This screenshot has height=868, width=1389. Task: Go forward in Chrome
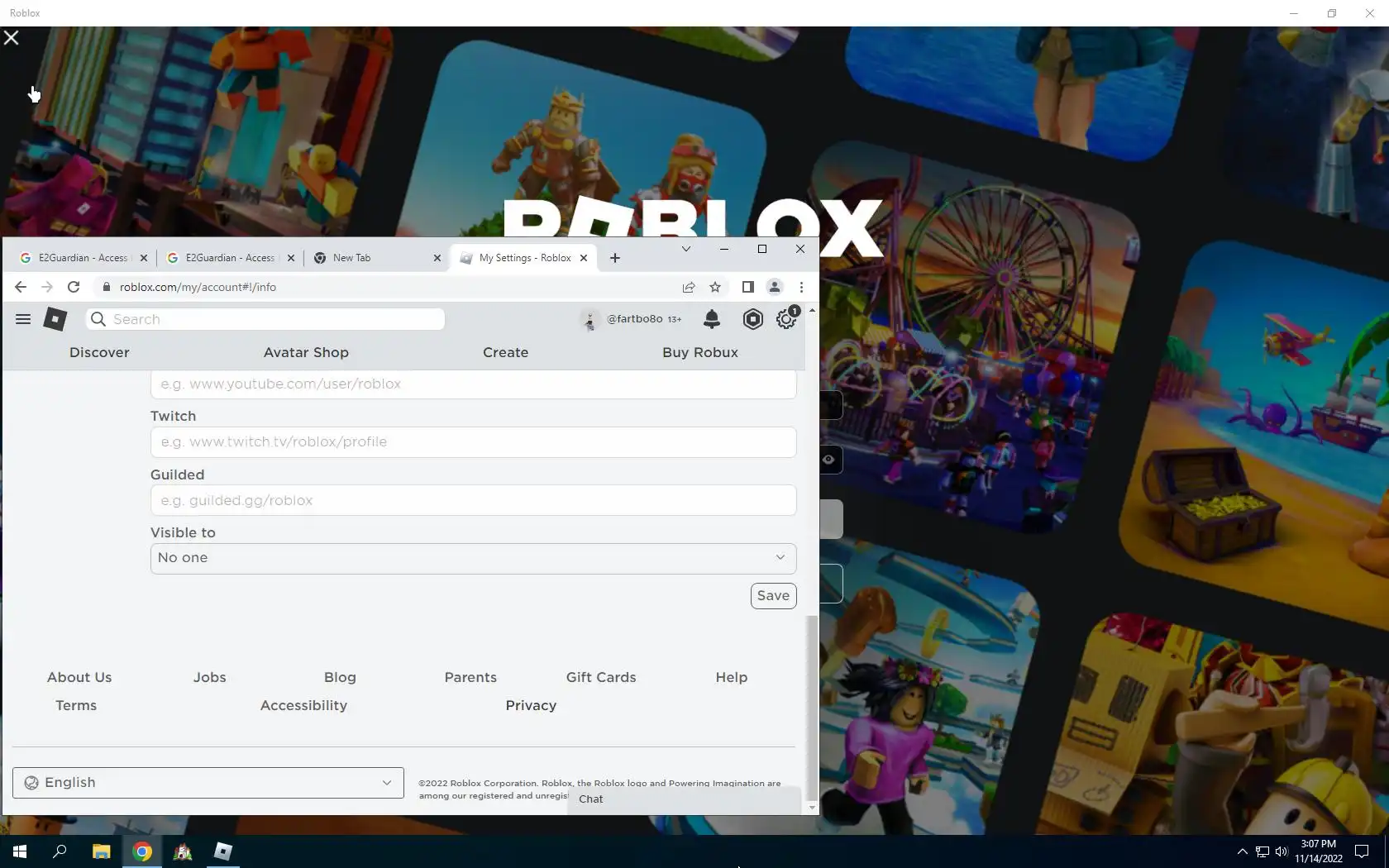click(47, 287)
